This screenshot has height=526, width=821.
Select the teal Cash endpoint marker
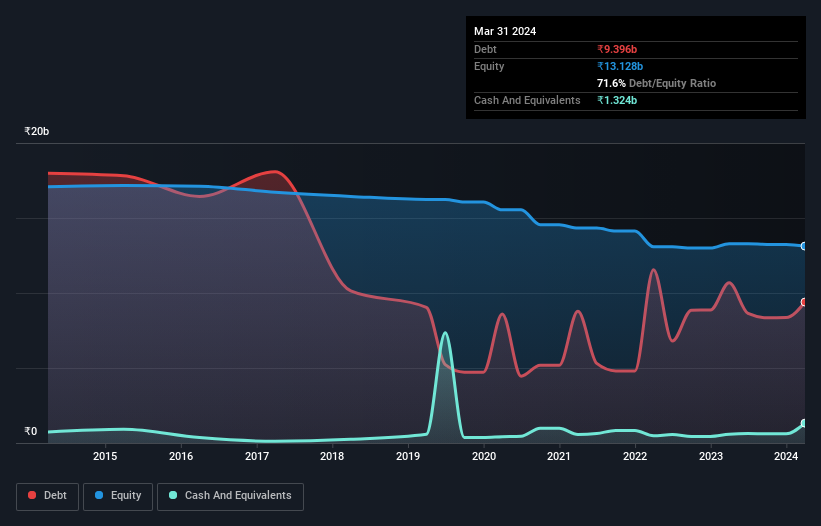804,423
